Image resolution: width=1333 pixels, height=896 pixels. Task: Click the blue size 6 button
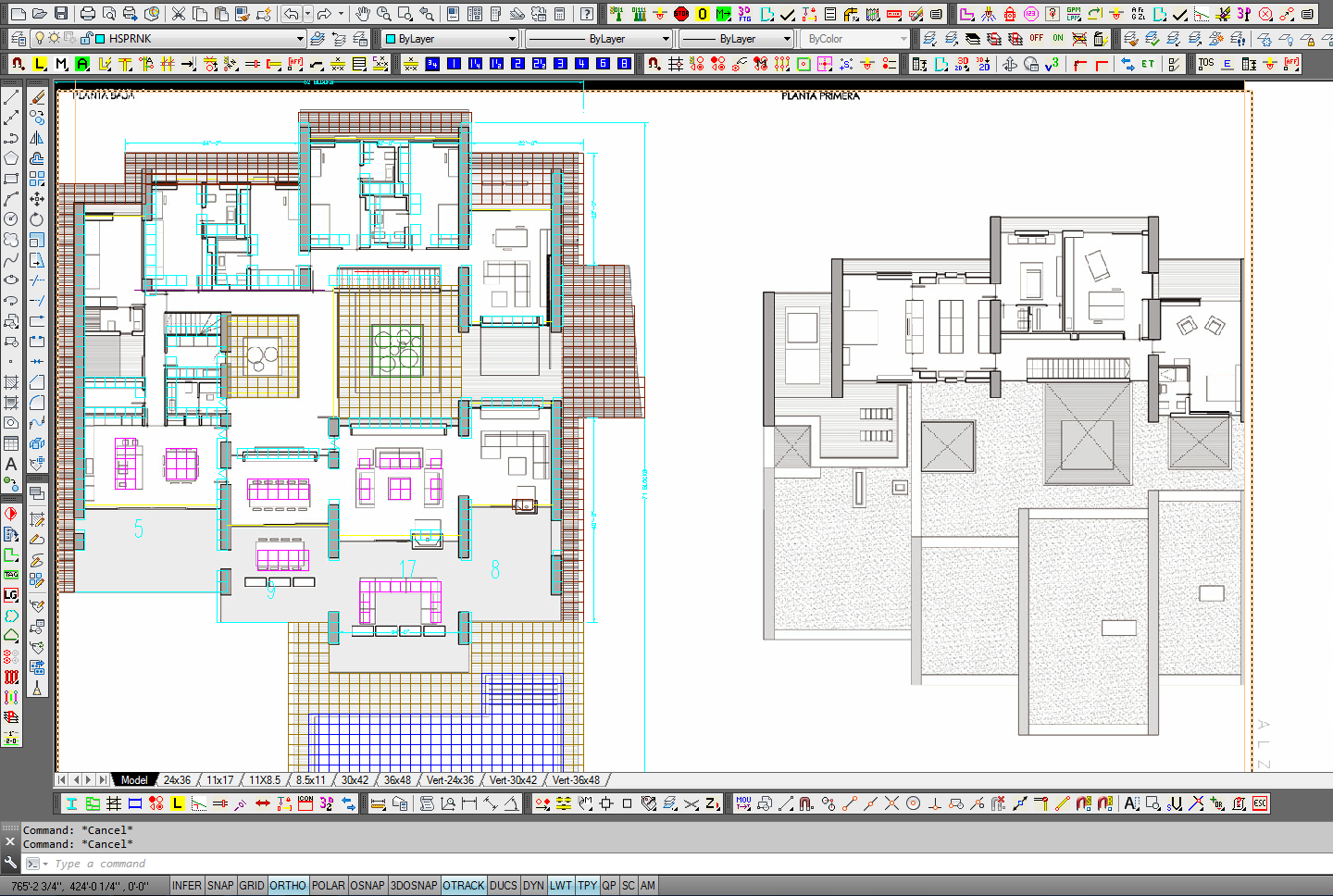(603, 64)
